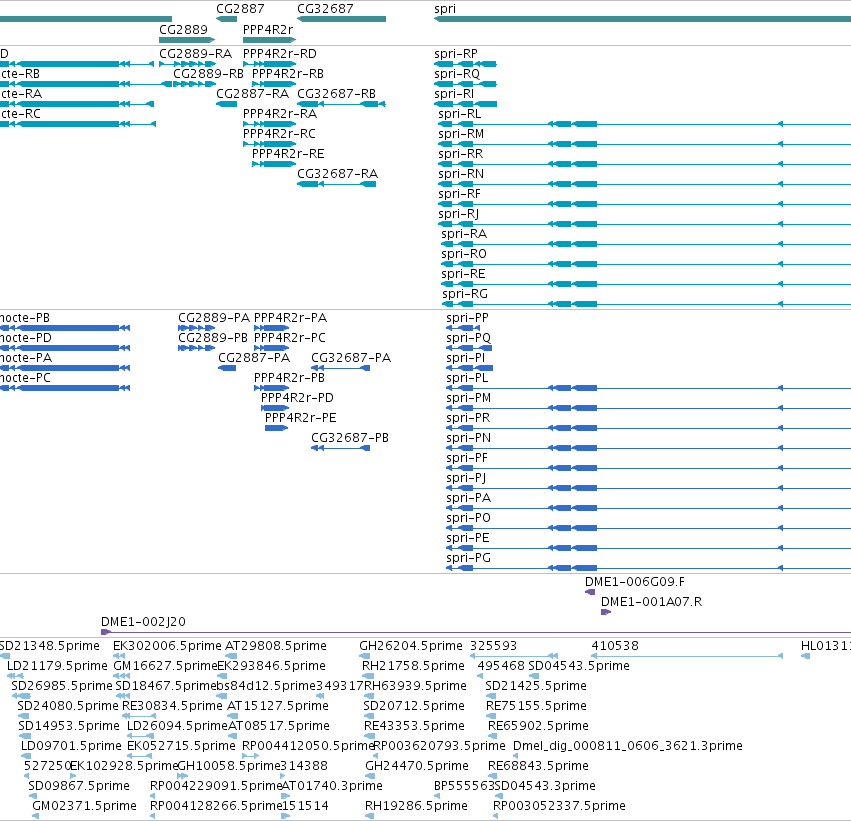Click the nocte-PC protein label
This screenshot has width=851, height=821.
click(25, 378)
